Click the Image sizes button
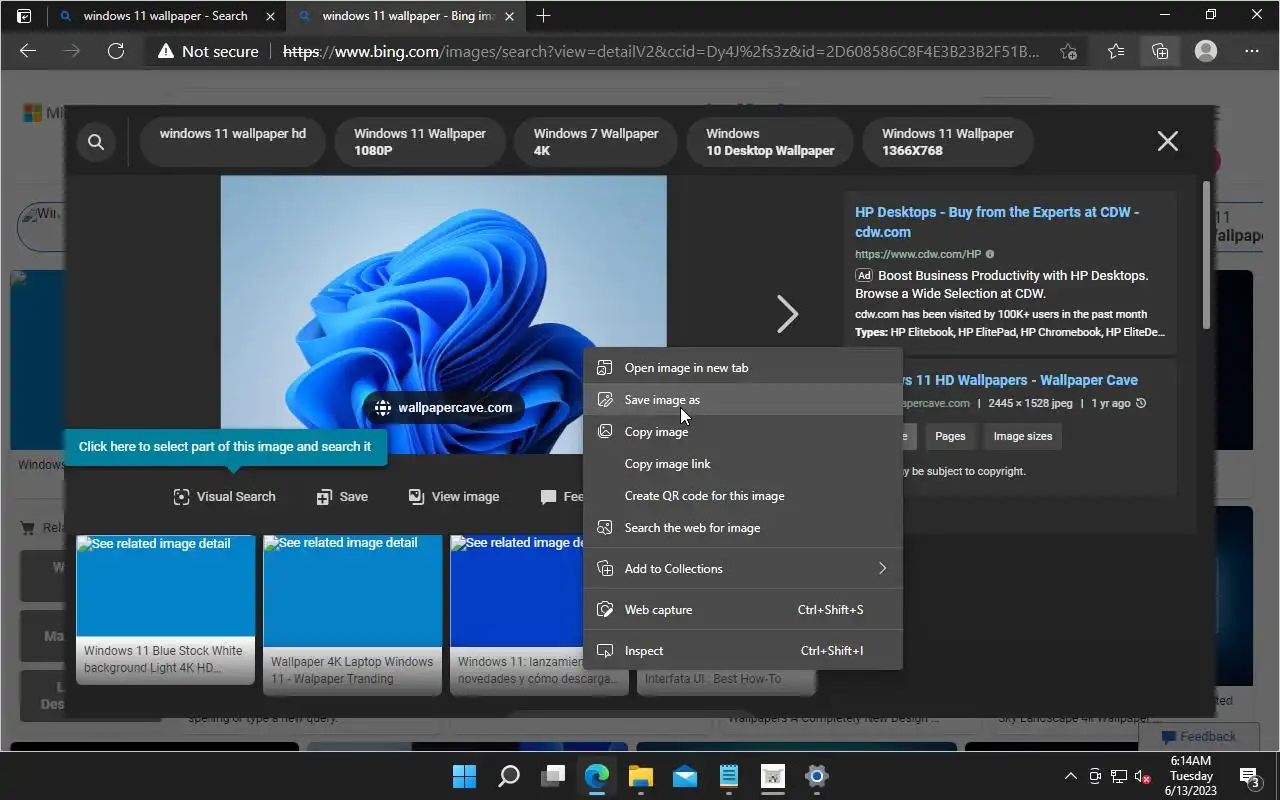The image size is (1280, 800). pyautogui.click(x=1023, y=436)
